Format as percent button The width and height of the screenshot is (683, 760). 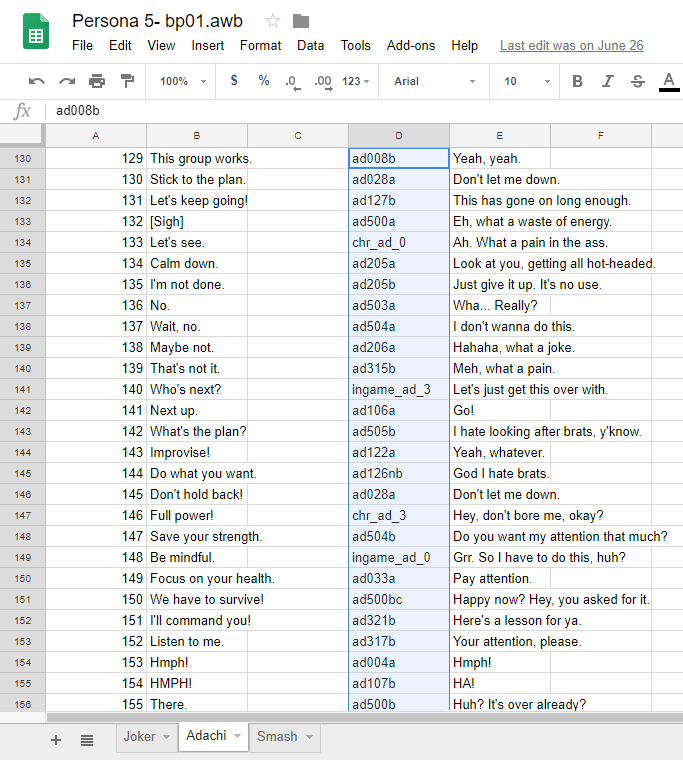263,81
